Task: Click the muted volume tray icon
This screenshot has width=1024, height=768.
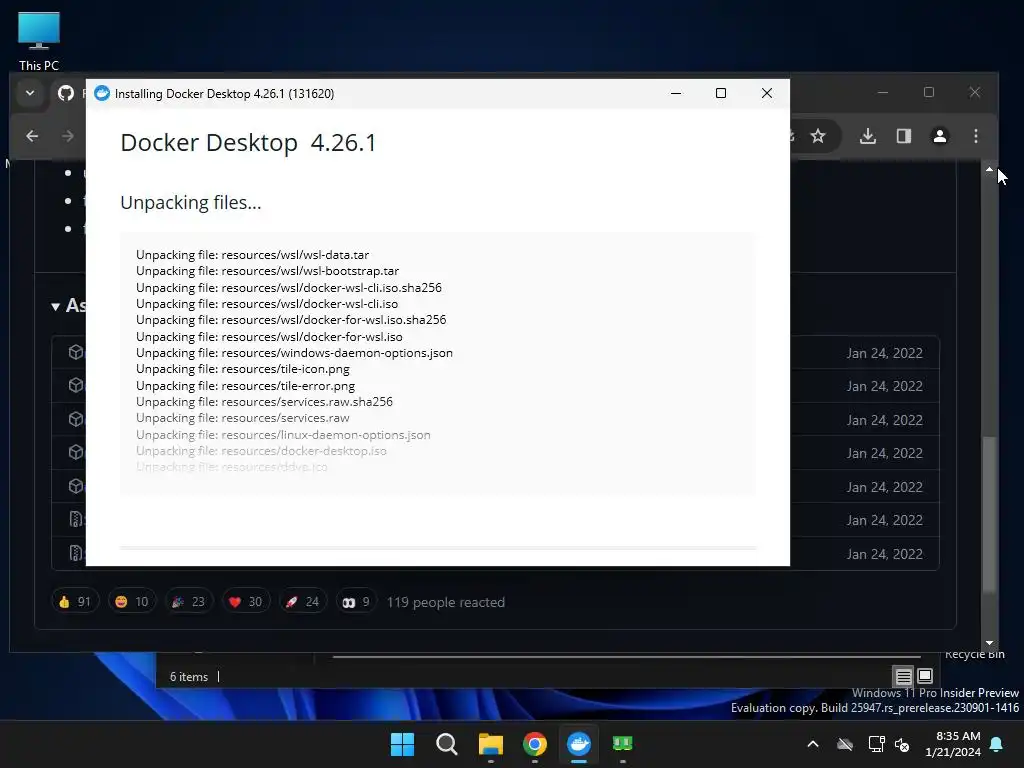Action: point(902,744)
